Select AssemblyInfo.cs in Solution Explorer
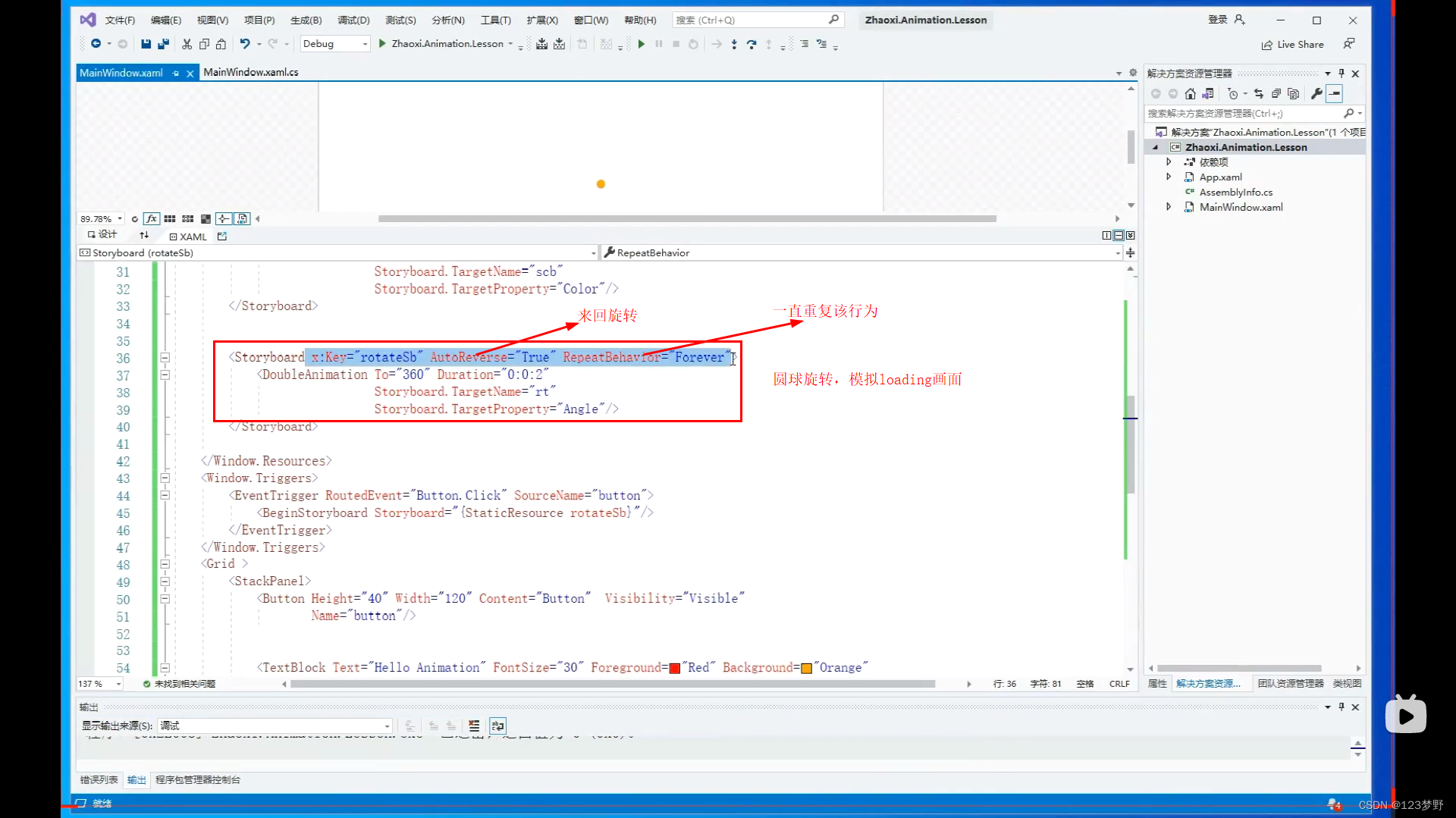1456x818 pixels. point(1235,192)
